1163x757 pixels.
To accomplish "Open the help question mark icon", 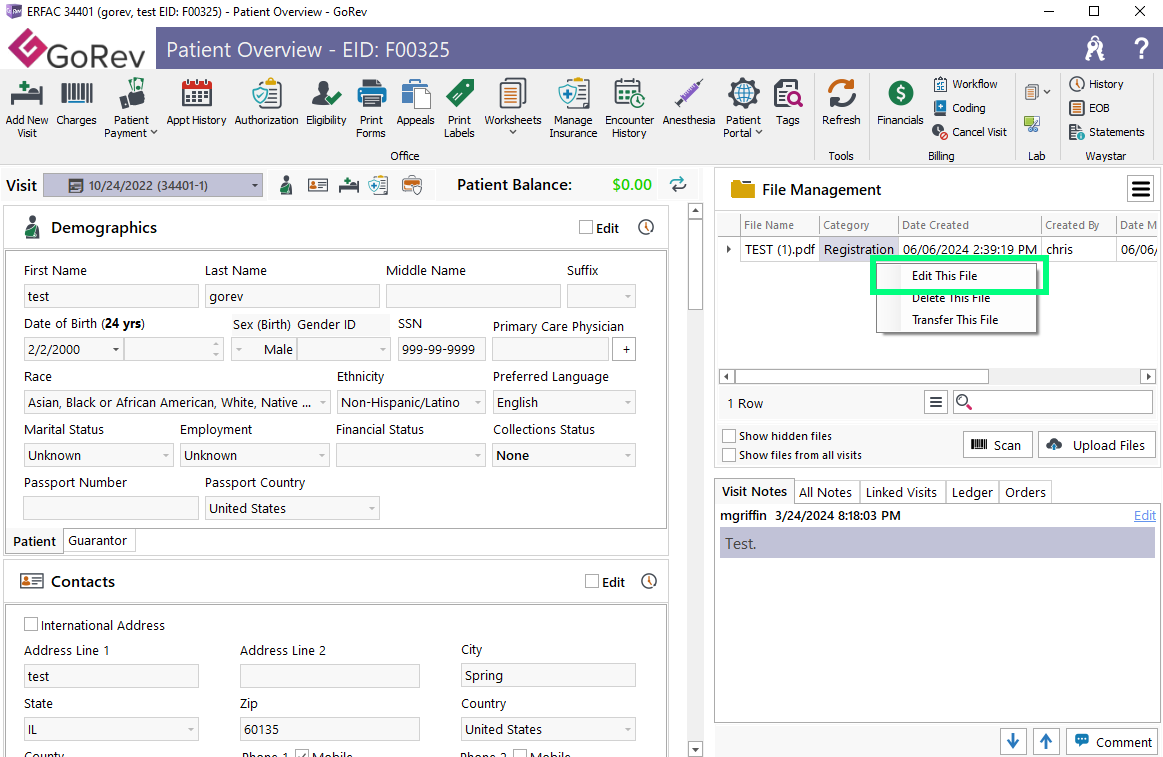I will [1141, 49].
